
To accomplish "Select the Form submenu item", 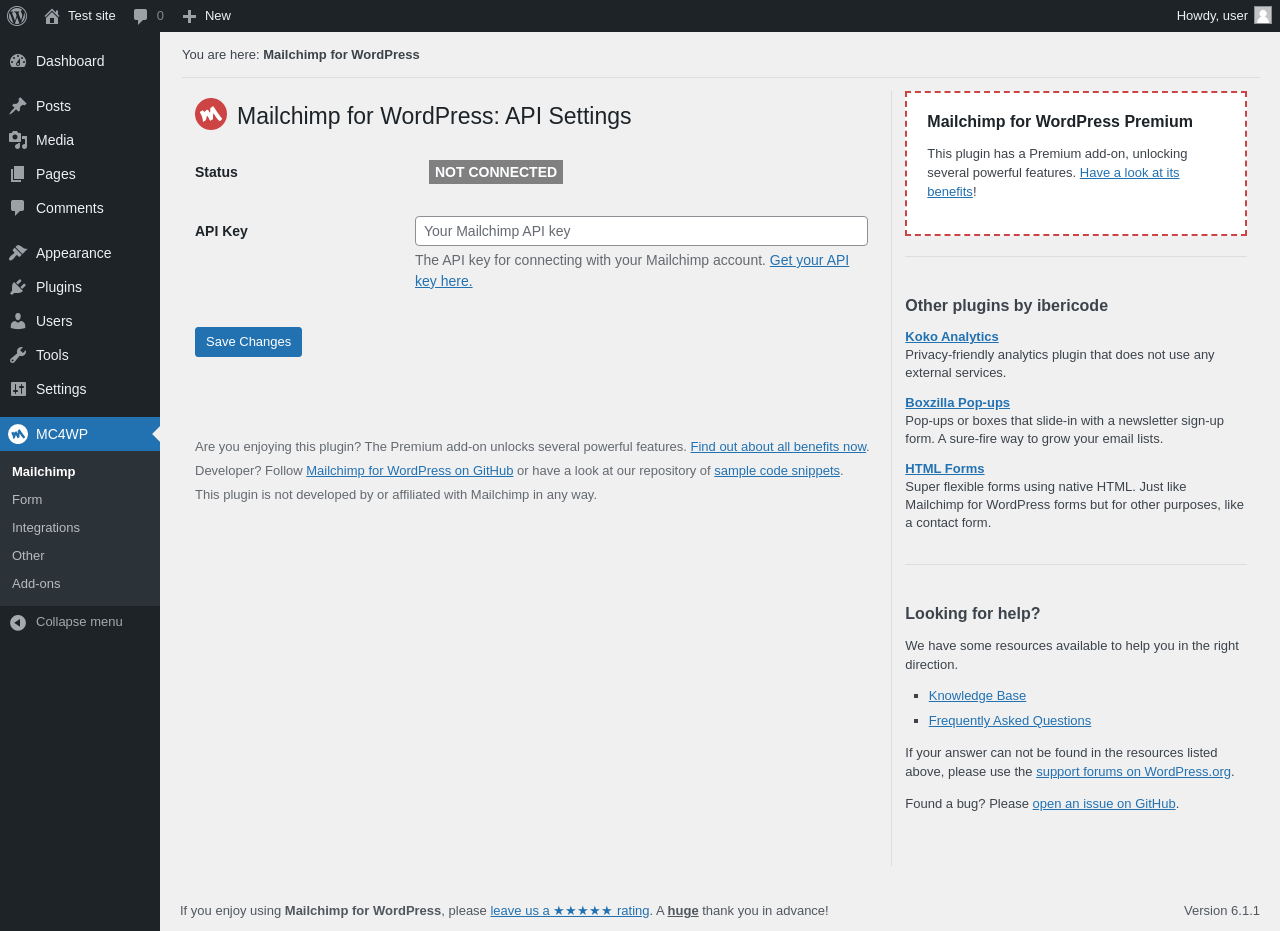I will click(x=27, y=500).
